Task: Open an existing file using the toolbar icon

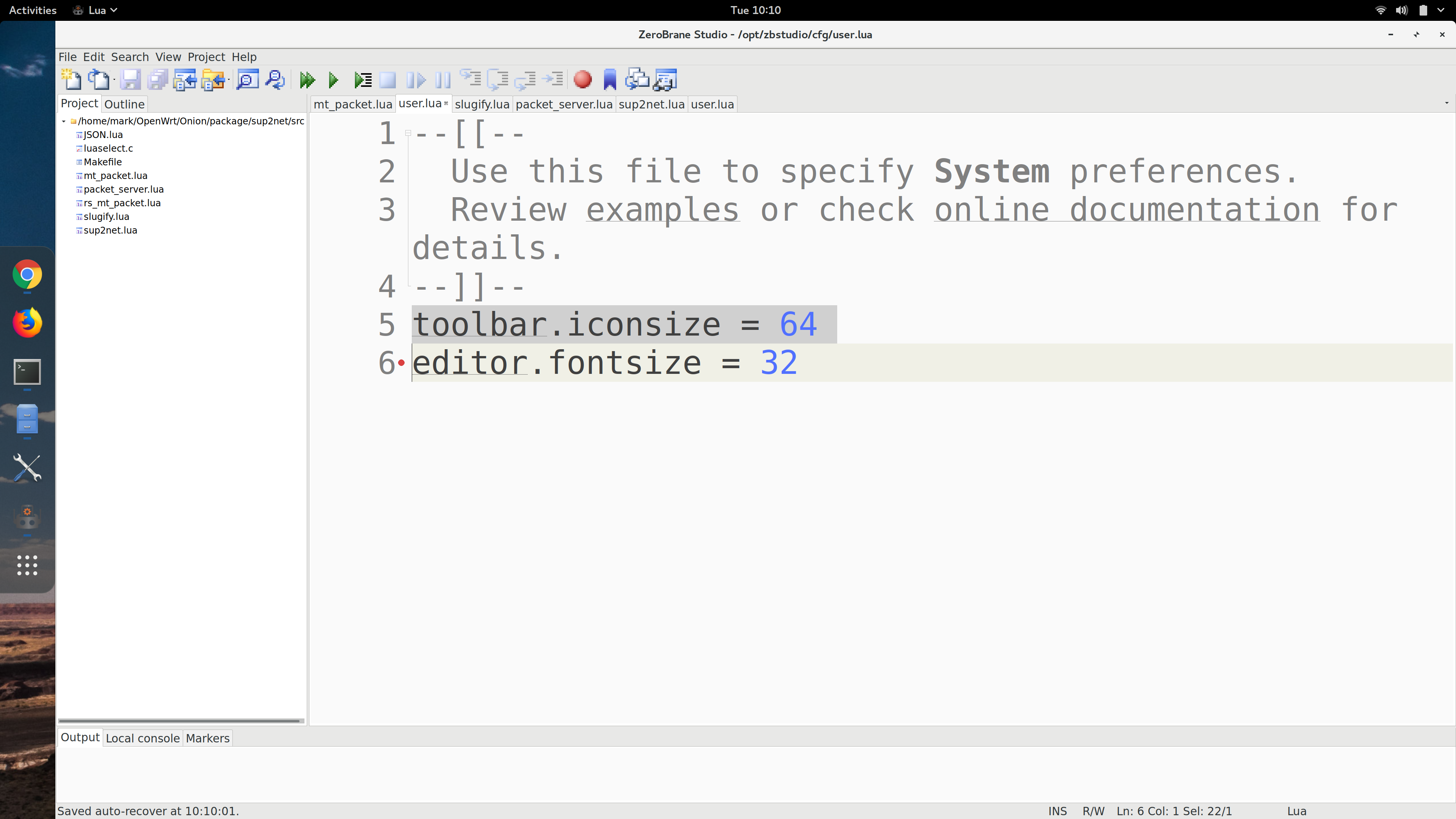Action: tap(100, 80)
